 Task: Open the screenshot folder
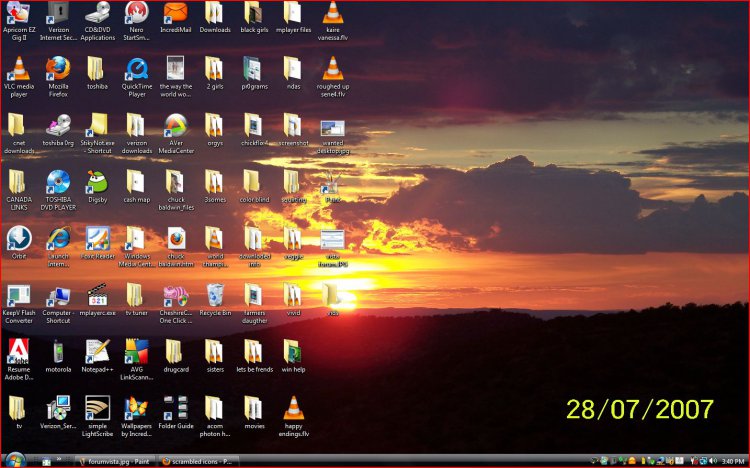(x=293, y=130)
